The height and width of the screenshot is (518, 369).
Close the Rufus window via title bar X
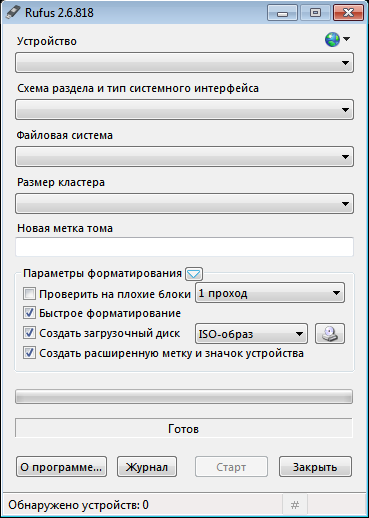pyautogui.click(x=348, y=13)
